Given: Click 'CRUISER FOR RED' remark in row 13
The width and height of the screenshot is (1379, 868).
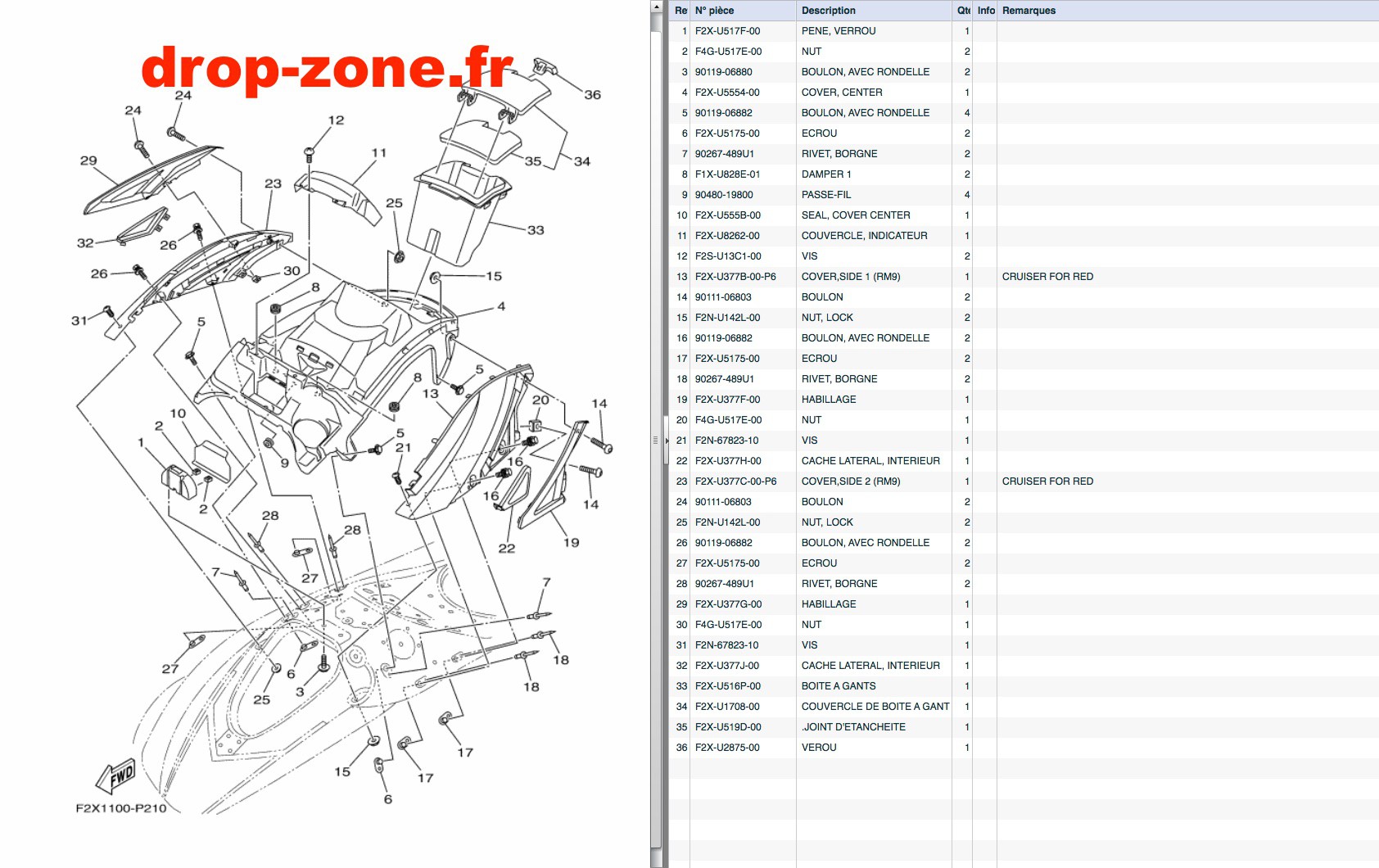Looking at the screenshot, I should pyautogui.click(x=1047, y=277).
